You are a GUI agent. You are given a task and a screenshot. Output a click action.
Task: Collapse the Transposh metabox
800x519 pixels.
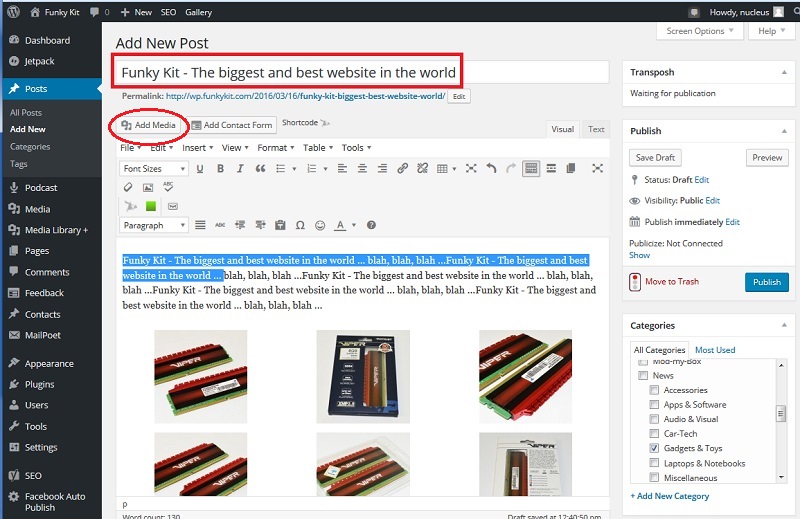coord(784,72)
